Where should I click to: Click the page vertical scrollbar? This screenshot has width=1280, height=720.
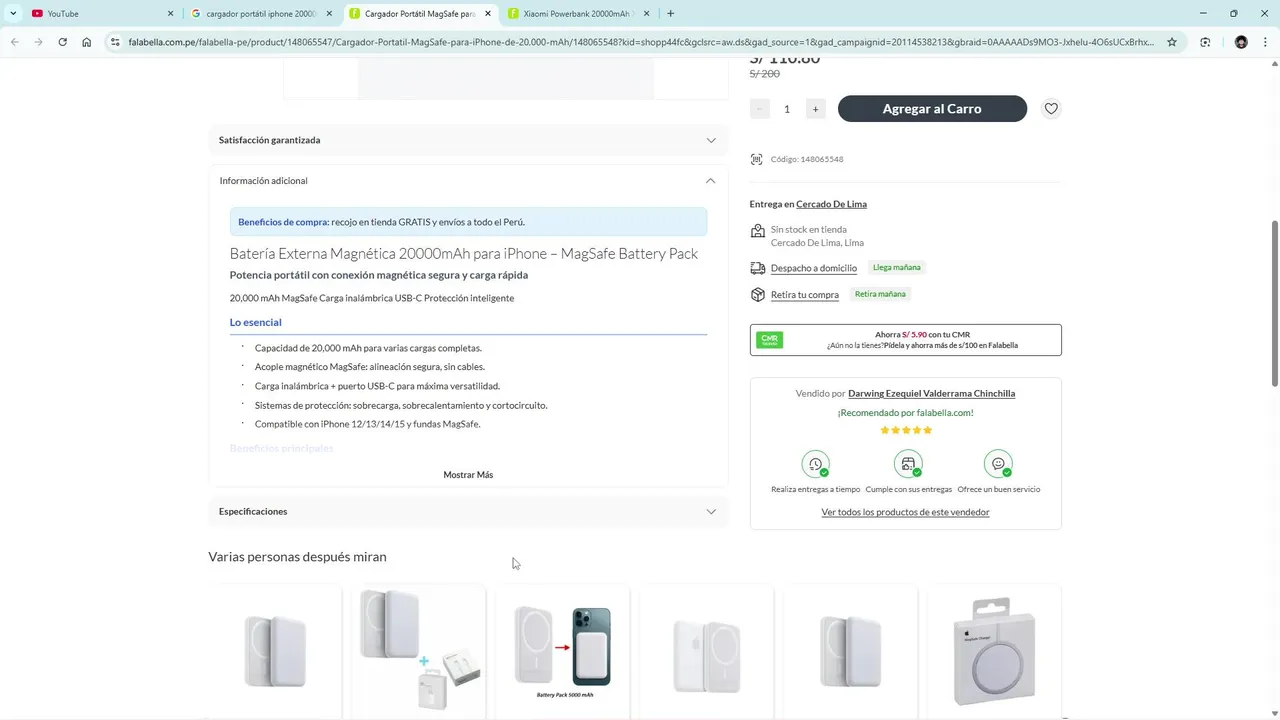[x=1274, y=303]
